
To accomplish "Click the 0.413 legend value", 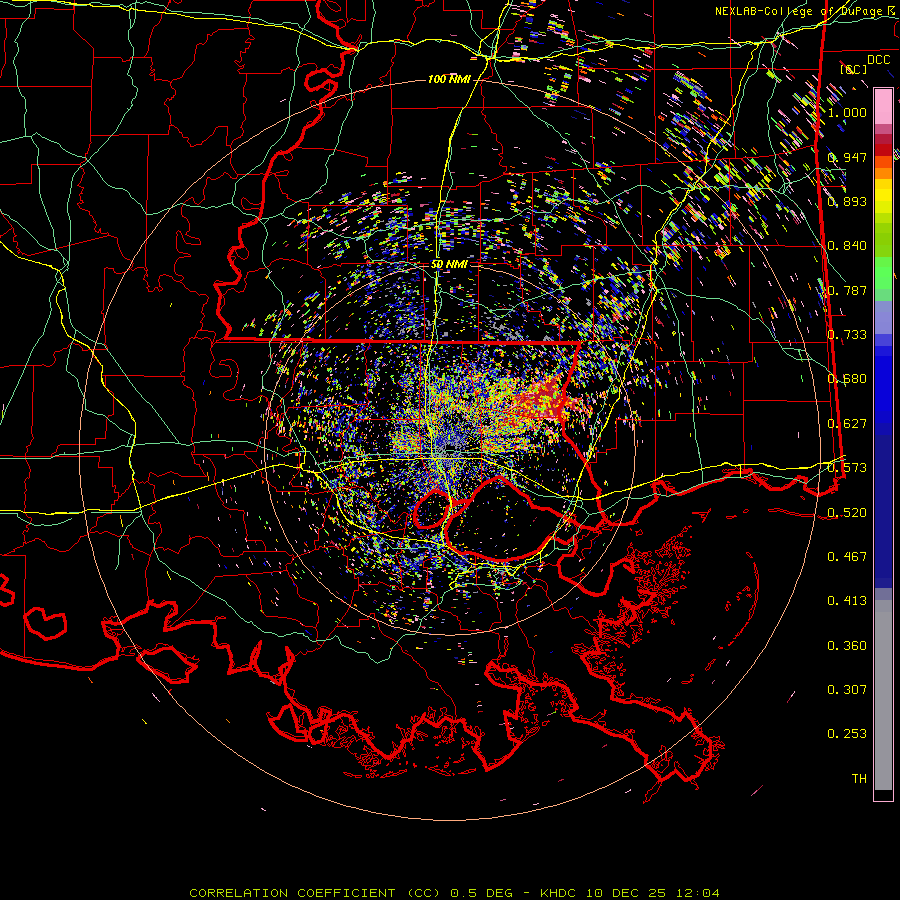I will pyautogui.click(x=847, y=601).
